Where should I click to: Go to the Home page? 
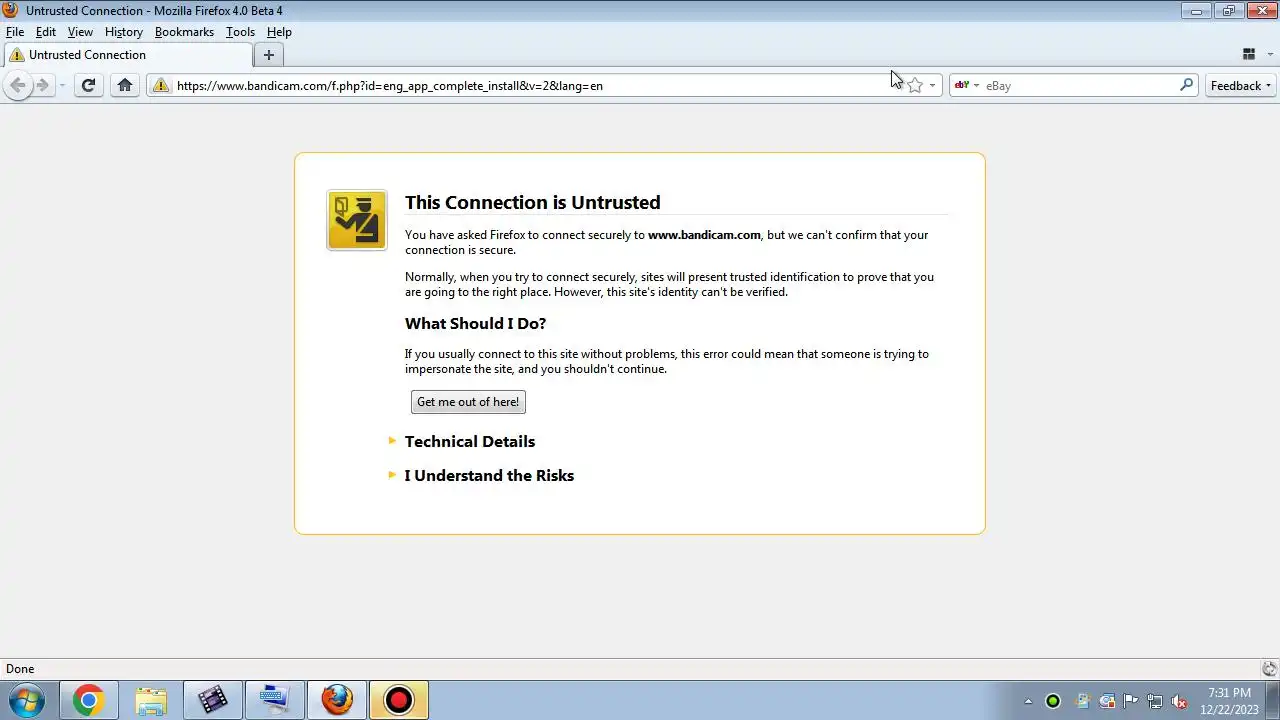click(x=125, y=85)
